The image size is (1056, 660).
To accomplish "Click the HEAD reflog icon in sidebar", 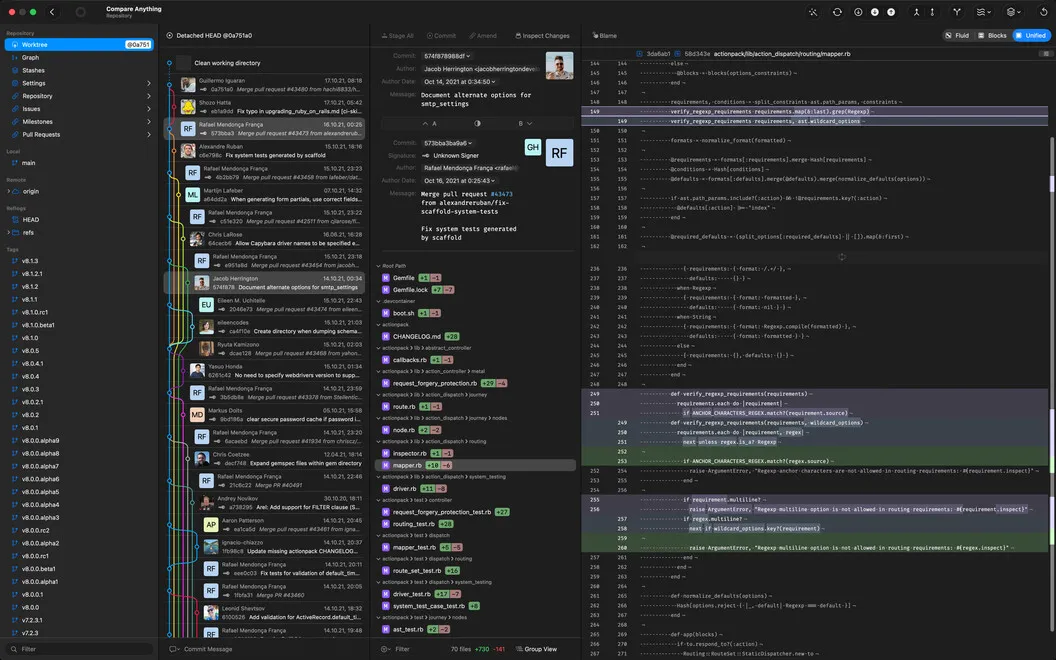I will (x=16, y=220).
